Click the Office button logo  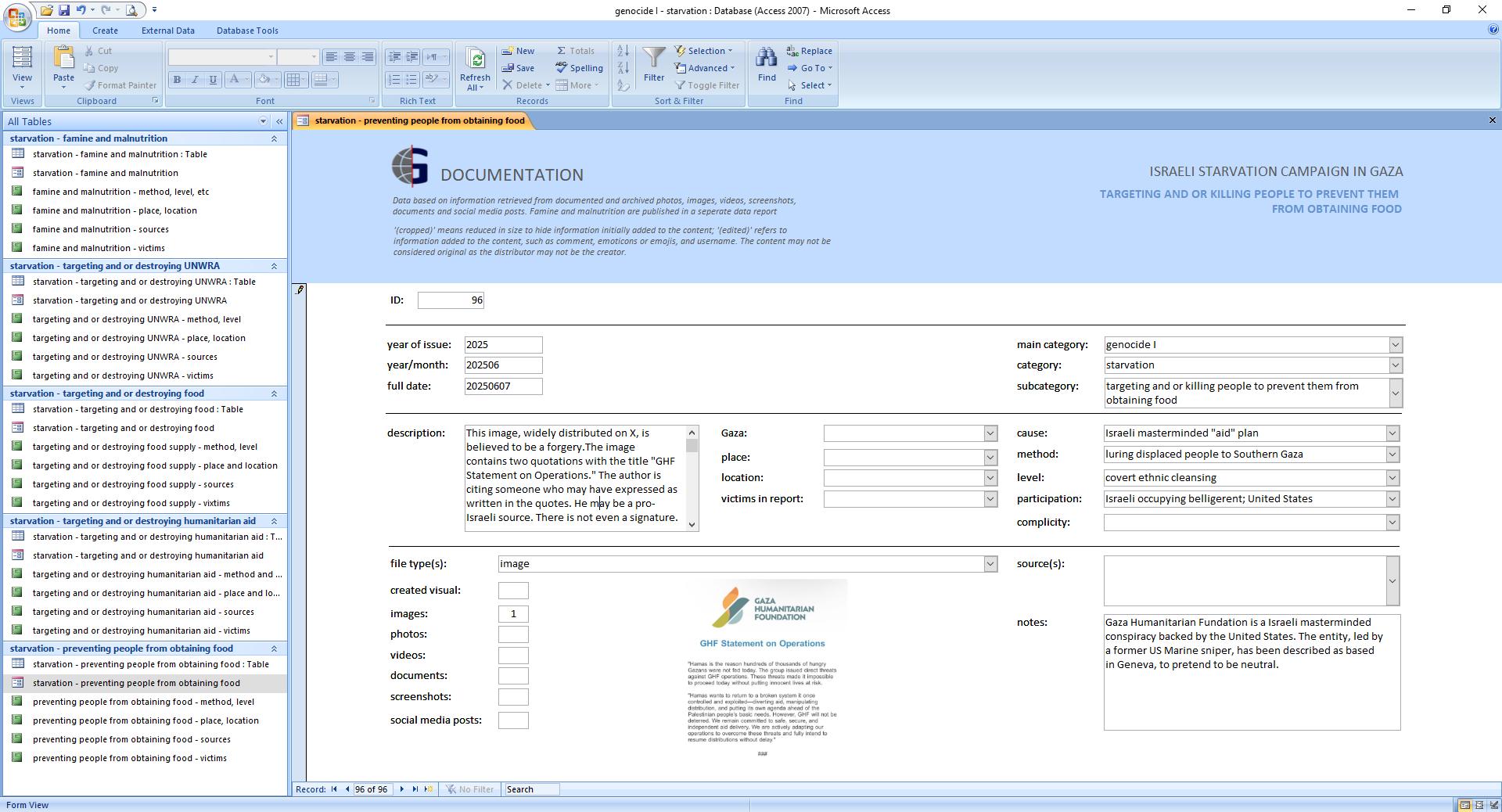(16, 16)
